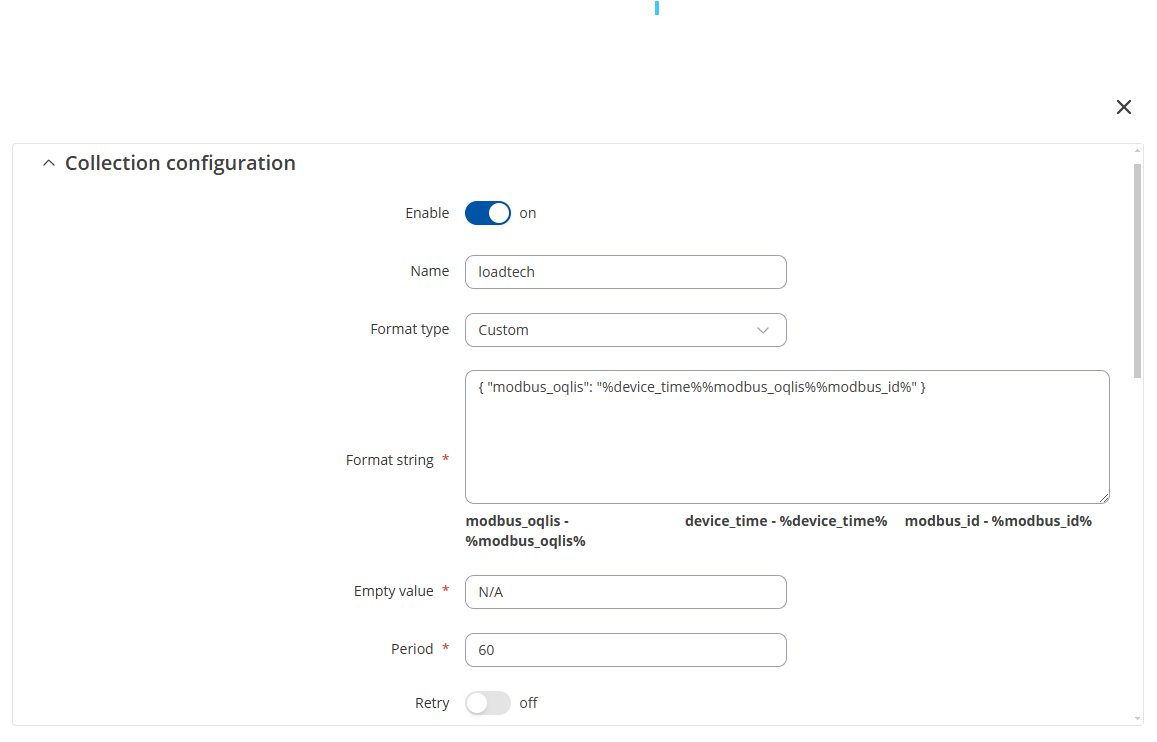
Task: Click the modbus_oqlis placeholder hint
Action: tap(525, 531)
